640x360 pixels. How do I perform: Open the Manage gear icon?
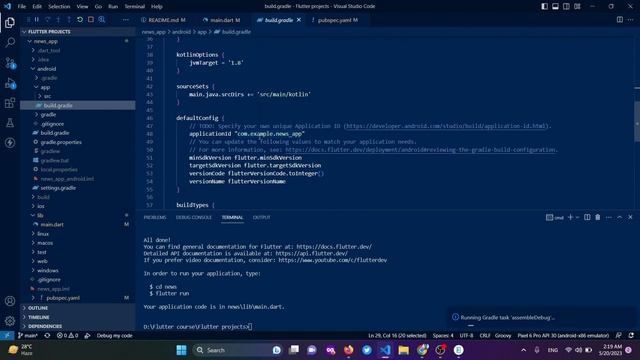click(x=10, y=321)
